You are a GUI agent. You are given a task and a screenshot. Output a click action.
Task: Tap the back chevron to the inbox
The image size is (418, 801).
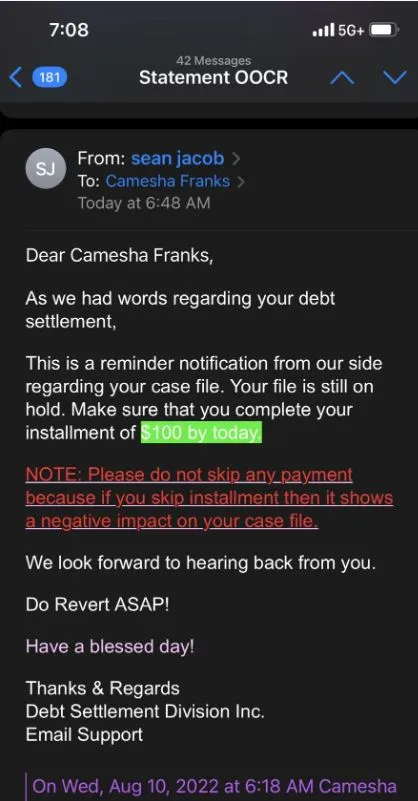coord(16,78)
